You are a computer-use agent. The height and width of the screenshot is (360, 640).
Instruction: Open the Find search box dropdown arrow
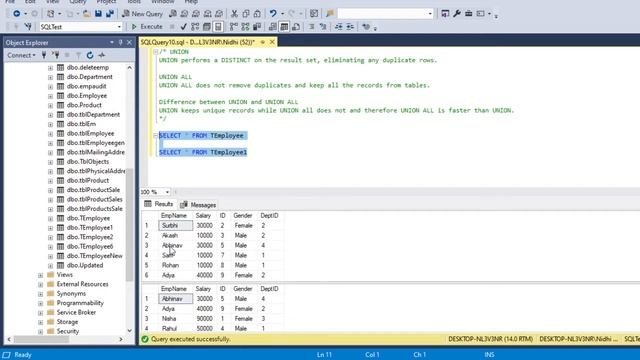click(430, 14)
